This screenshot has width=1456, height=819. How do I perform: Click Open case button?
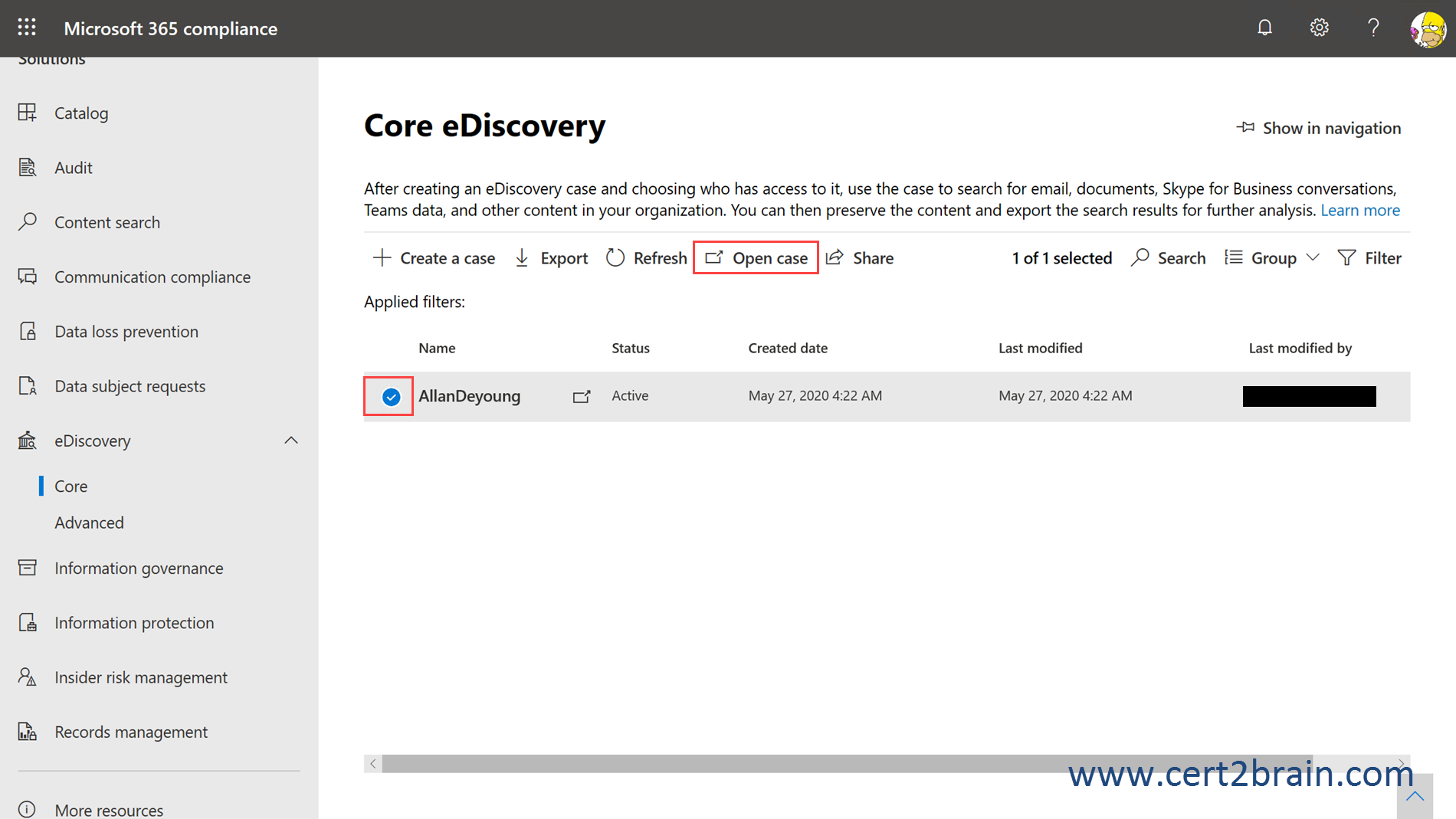coord(756,258)
